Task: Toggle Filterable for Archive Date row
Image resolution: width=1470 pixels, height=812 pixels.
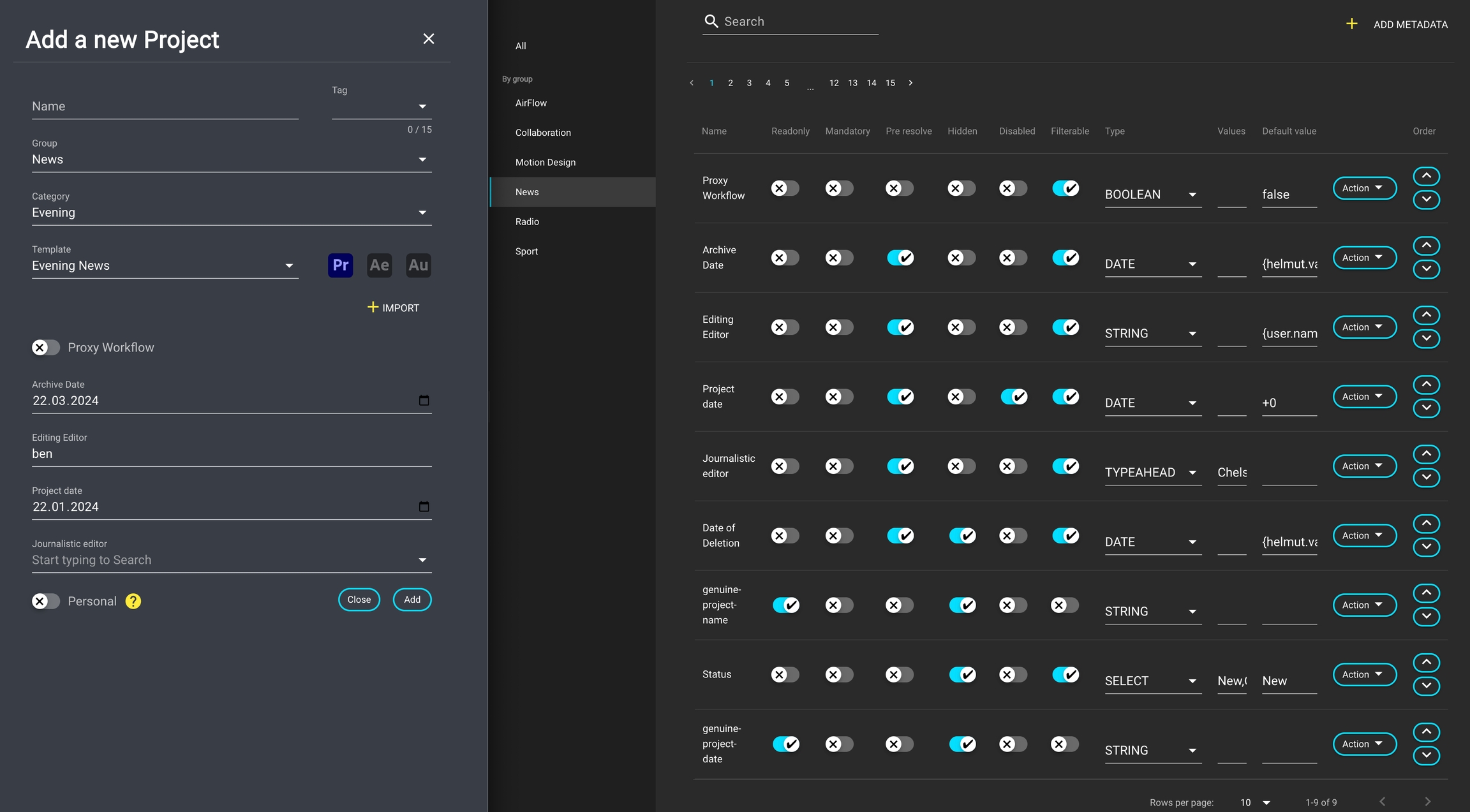Action: tap(1065, 258)
